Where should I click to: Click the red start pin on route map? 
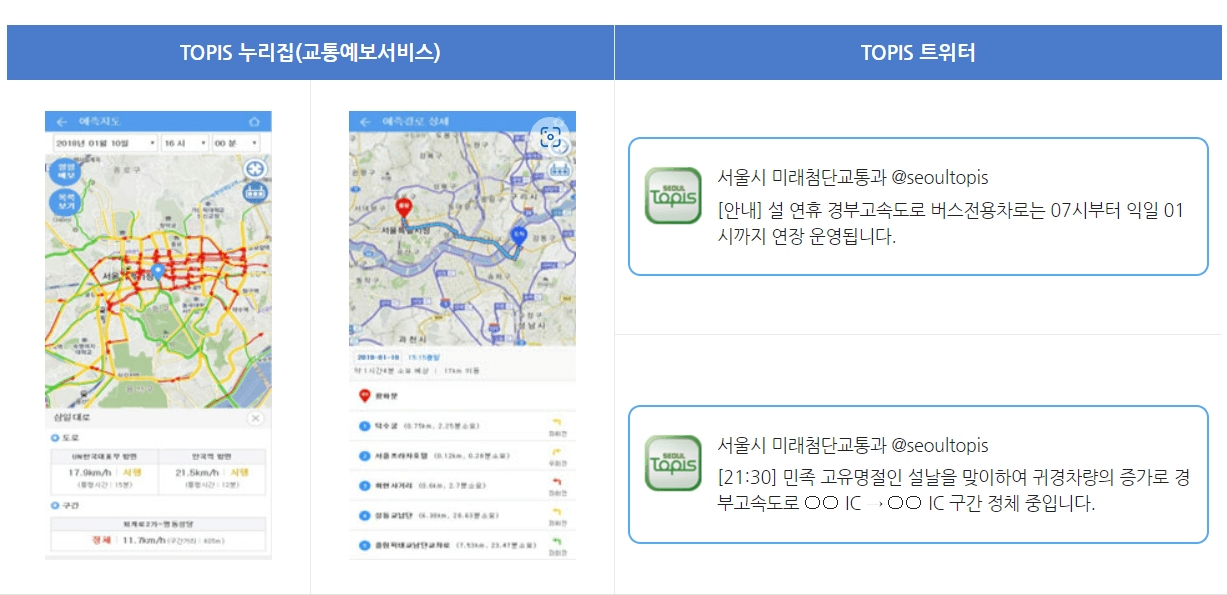405,207
